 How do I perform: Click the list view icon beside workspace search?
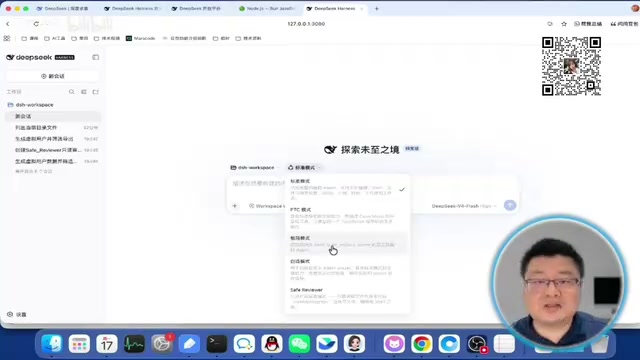(x=84, y=92)
